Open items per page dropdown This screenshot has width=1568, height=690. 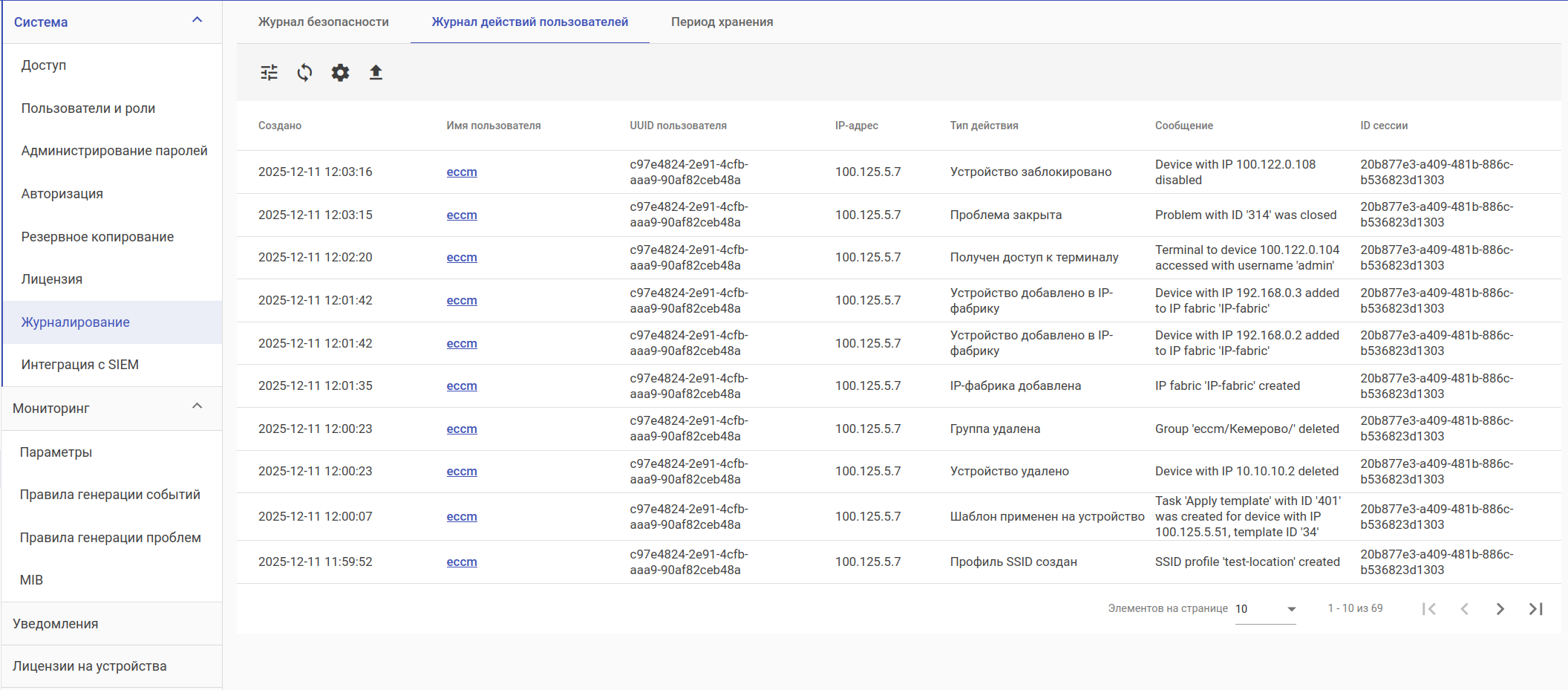click(x=1265, y=609)
